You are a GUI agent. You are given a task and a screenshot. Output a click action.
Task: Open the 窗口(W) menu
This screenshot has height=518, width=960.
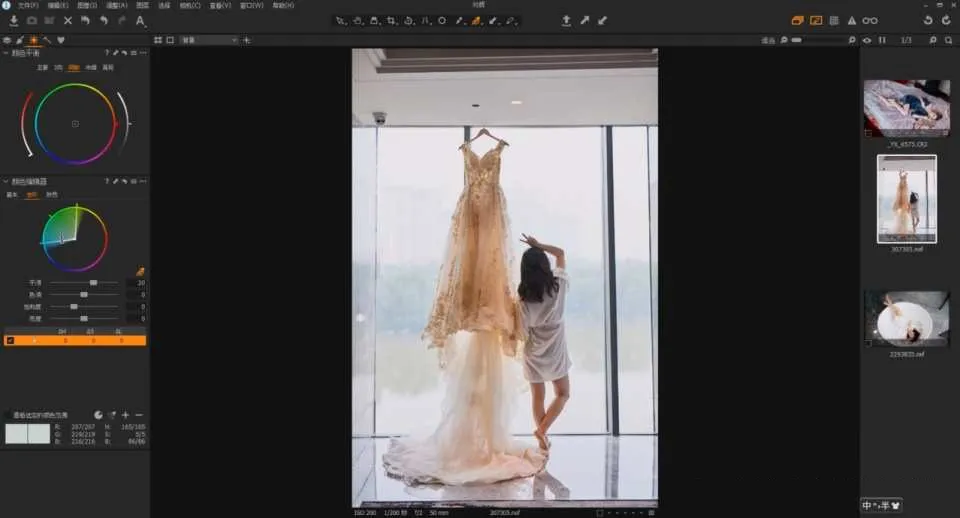coord(252,6)
